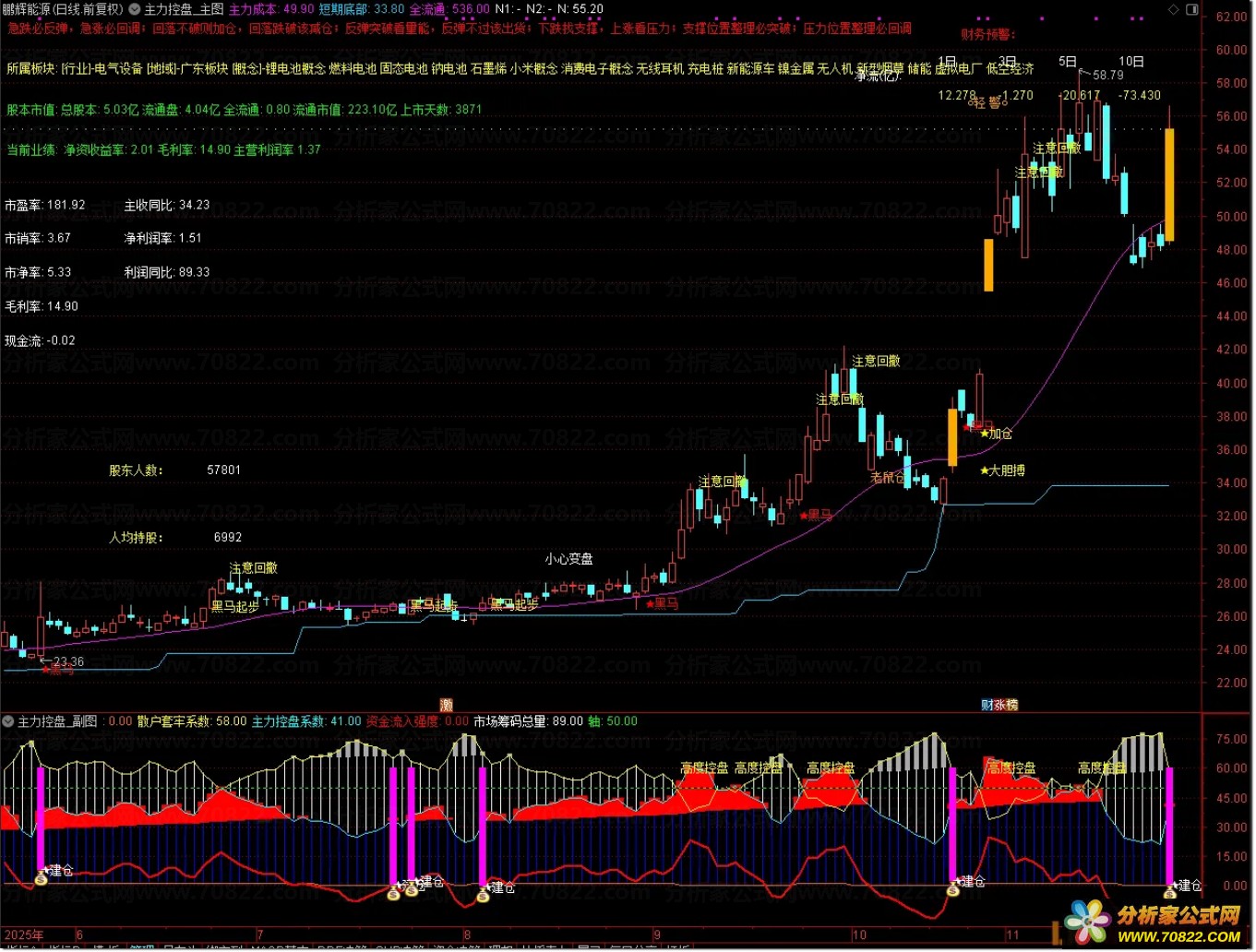Viewport: 1256px width, 952px height.
Task: Click the 市销率: 3.67 value
Action: coord(38,238)
